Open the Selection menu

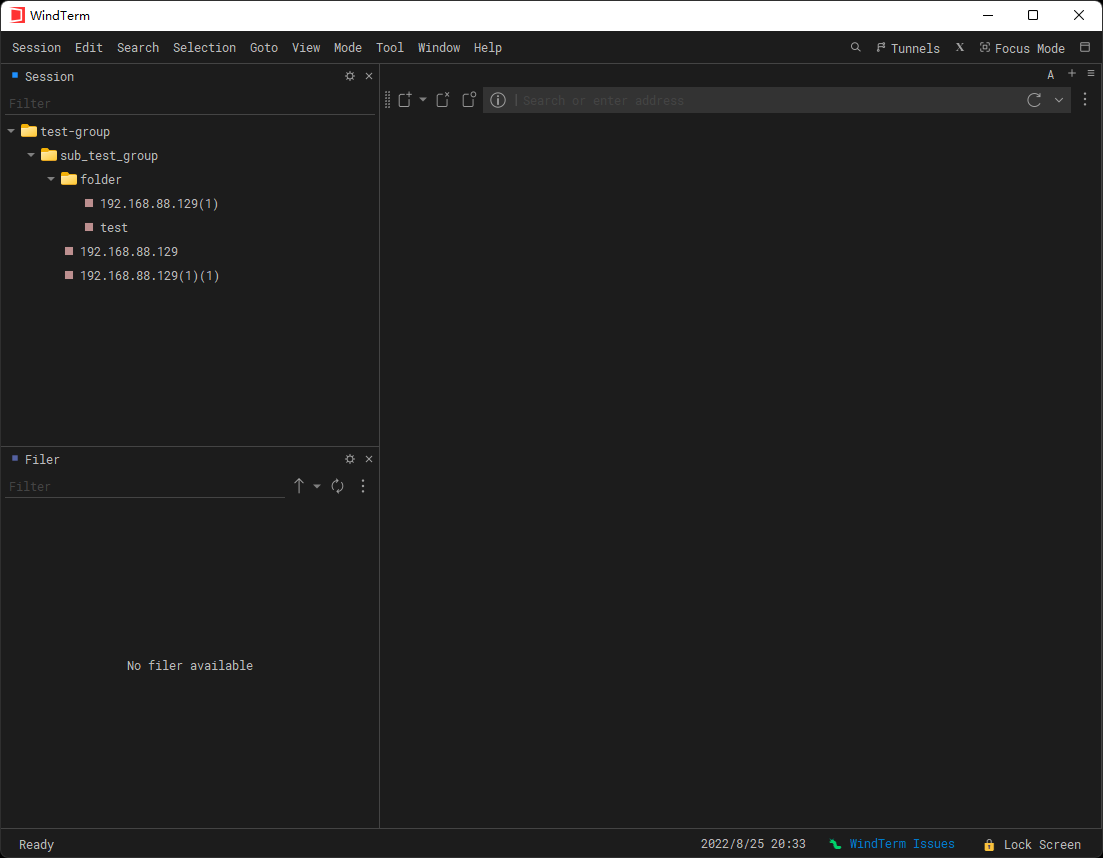(x=204, y=48)
